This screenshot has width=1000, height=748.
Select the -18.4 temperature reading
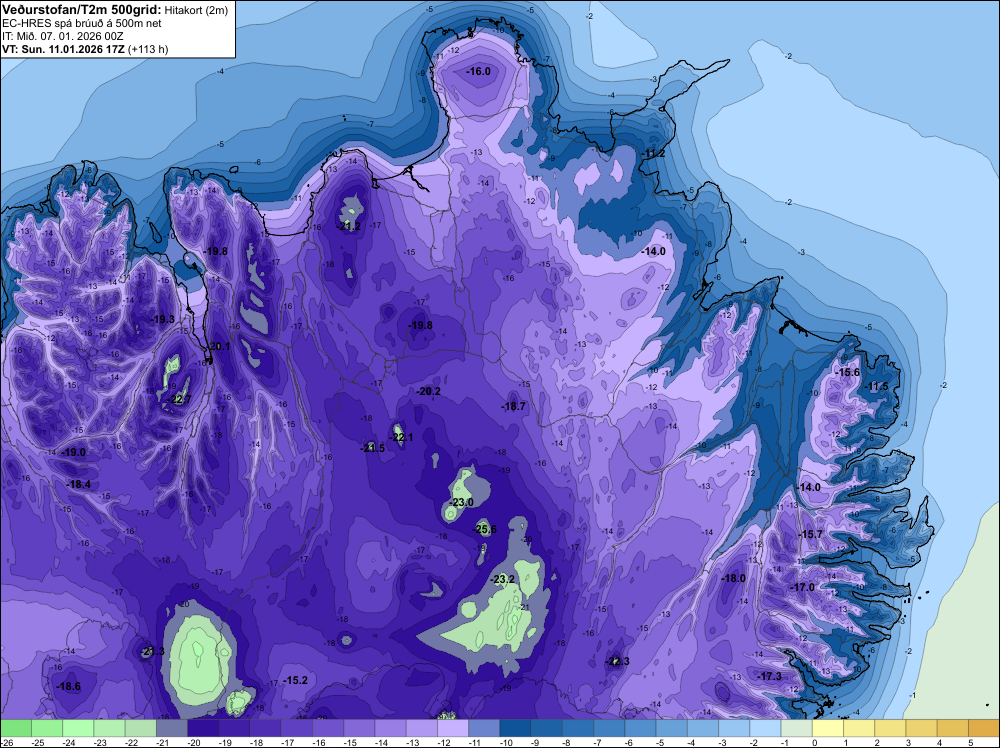[79, 485]
